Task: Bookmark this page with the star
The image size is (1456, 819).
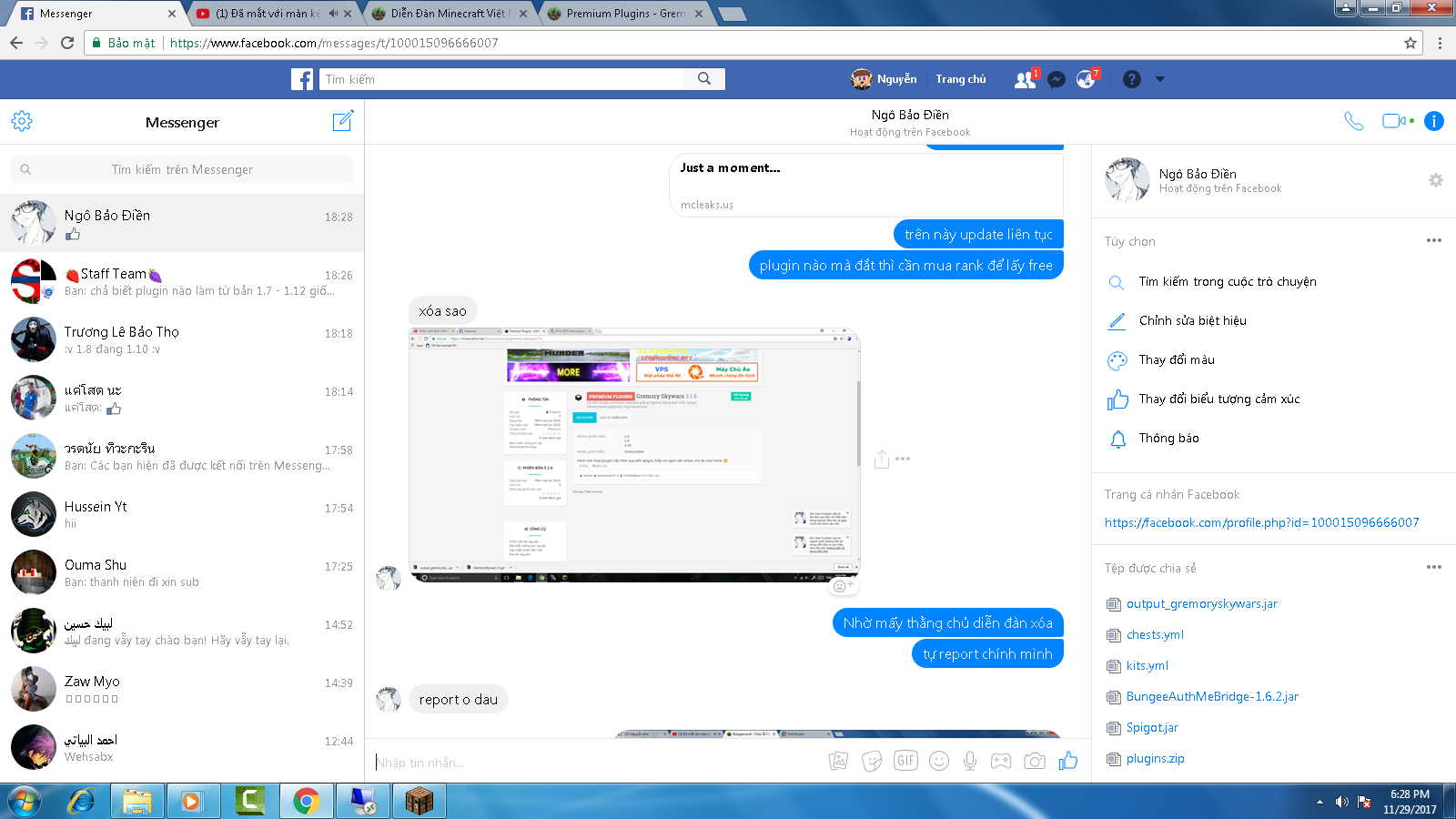Action: click(x=1410, y=43)
